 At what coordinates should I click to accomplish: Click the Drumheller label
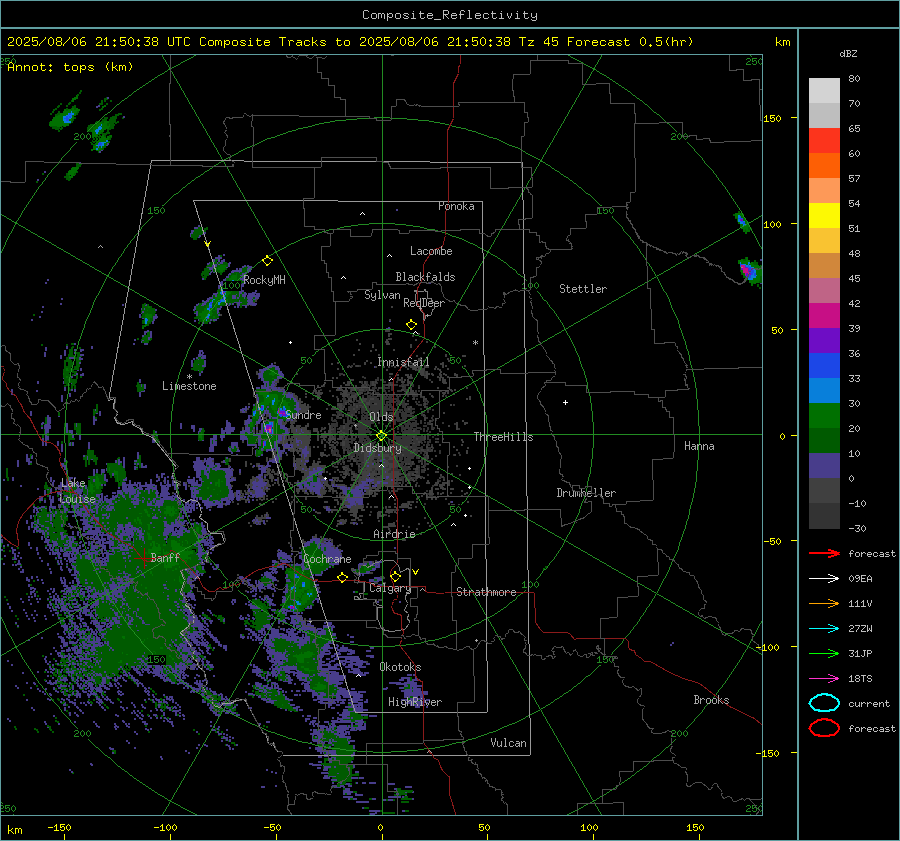(586, 493)
